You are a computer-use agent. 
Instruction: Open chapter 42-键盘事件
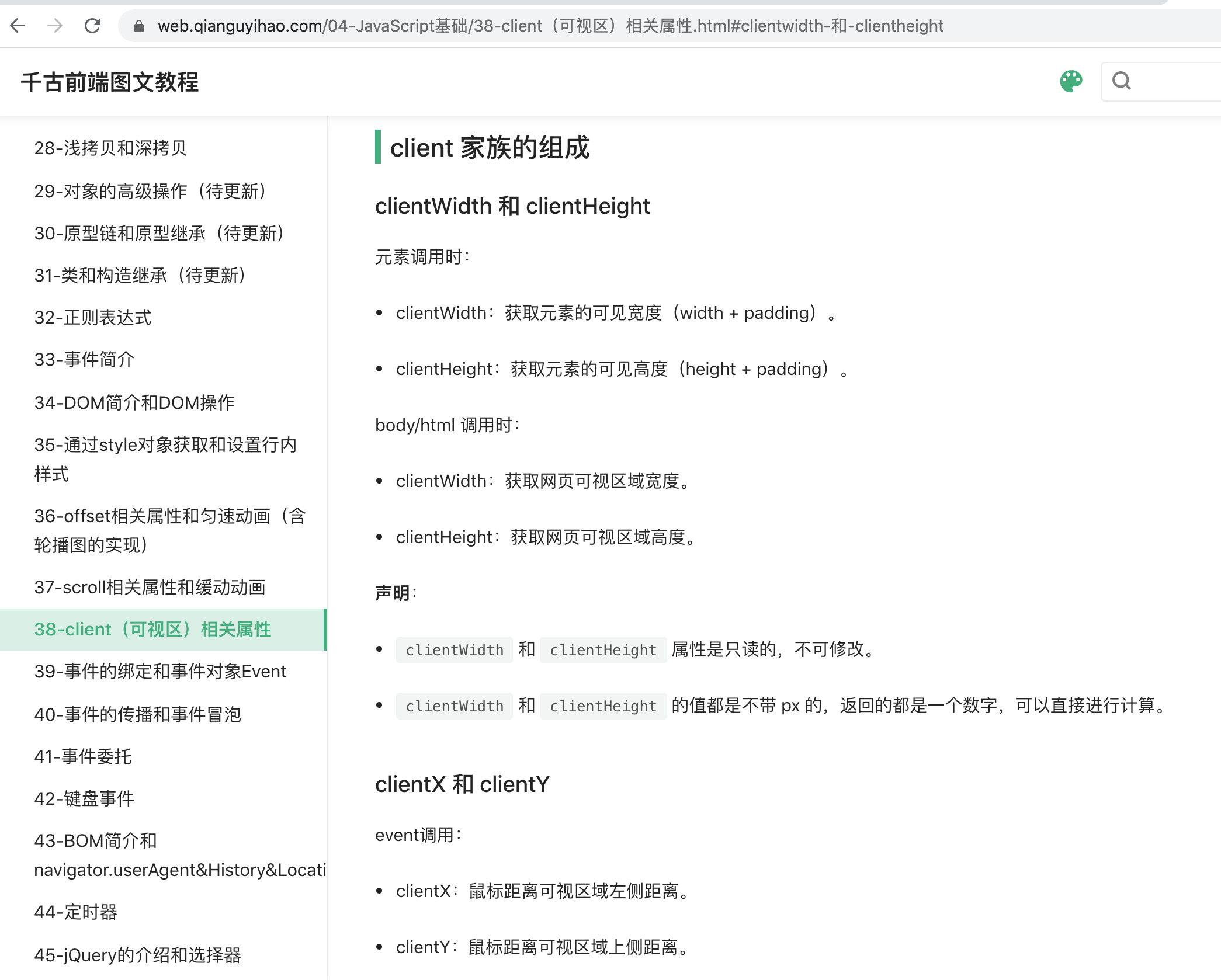(x=84, y=798)
